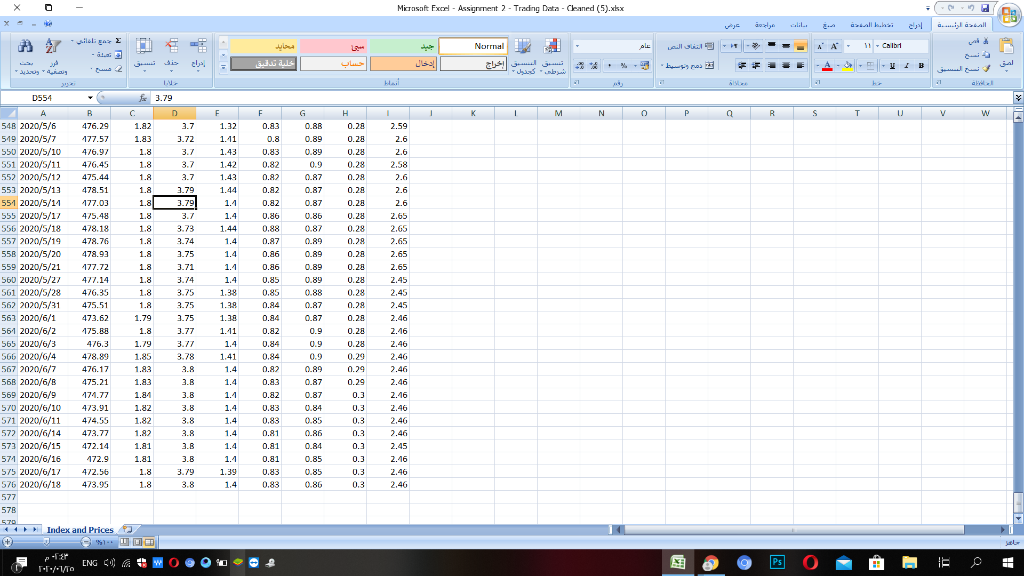Open the font size 11 dropdown

(848, 46)
